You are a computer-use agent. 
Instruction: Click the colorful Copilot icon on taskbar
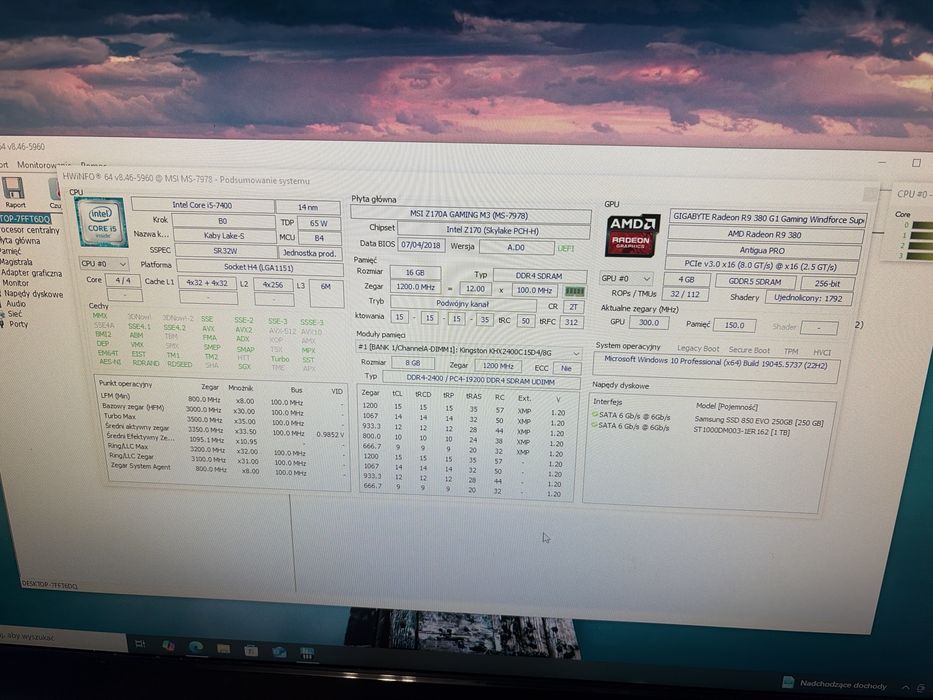[x=168, y=646]
